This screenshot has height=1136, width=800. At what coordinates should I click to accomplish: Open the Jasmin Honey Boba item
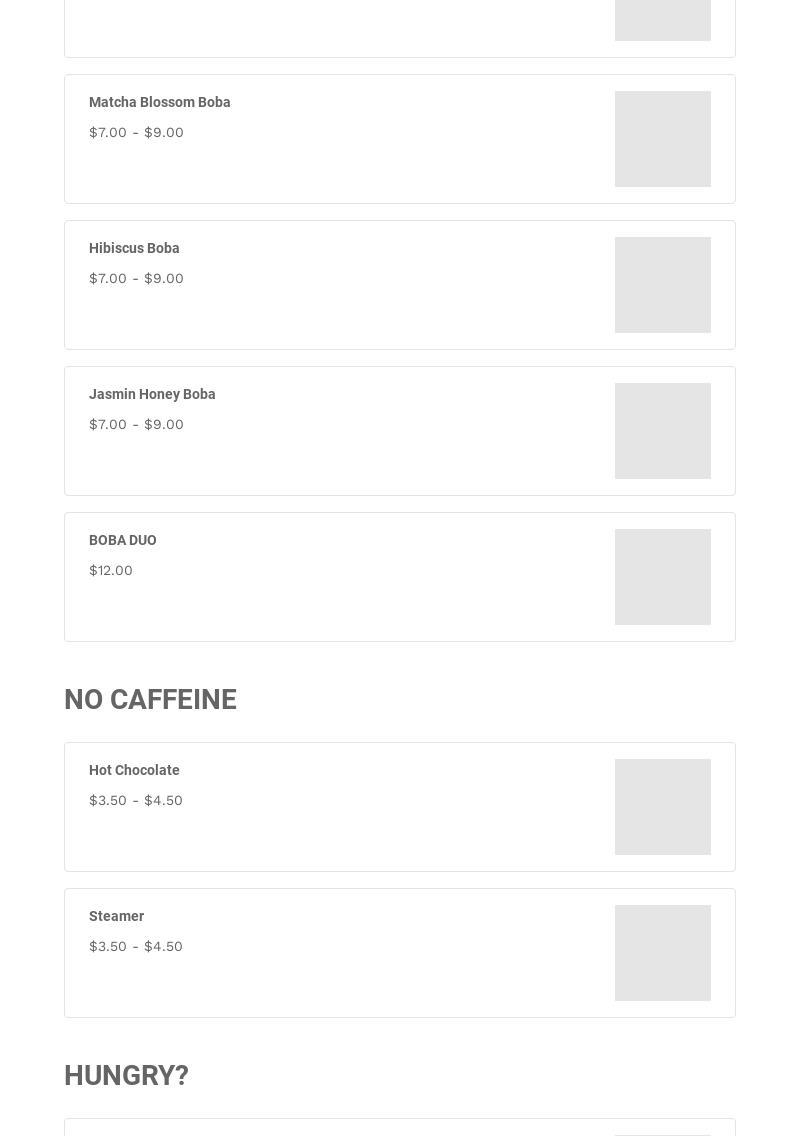[152, 394]
